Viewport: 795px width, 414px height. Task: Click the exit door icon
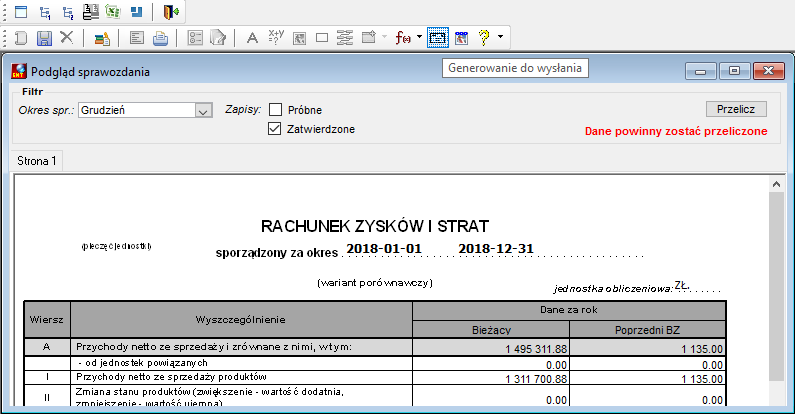(x=171, y=12)
